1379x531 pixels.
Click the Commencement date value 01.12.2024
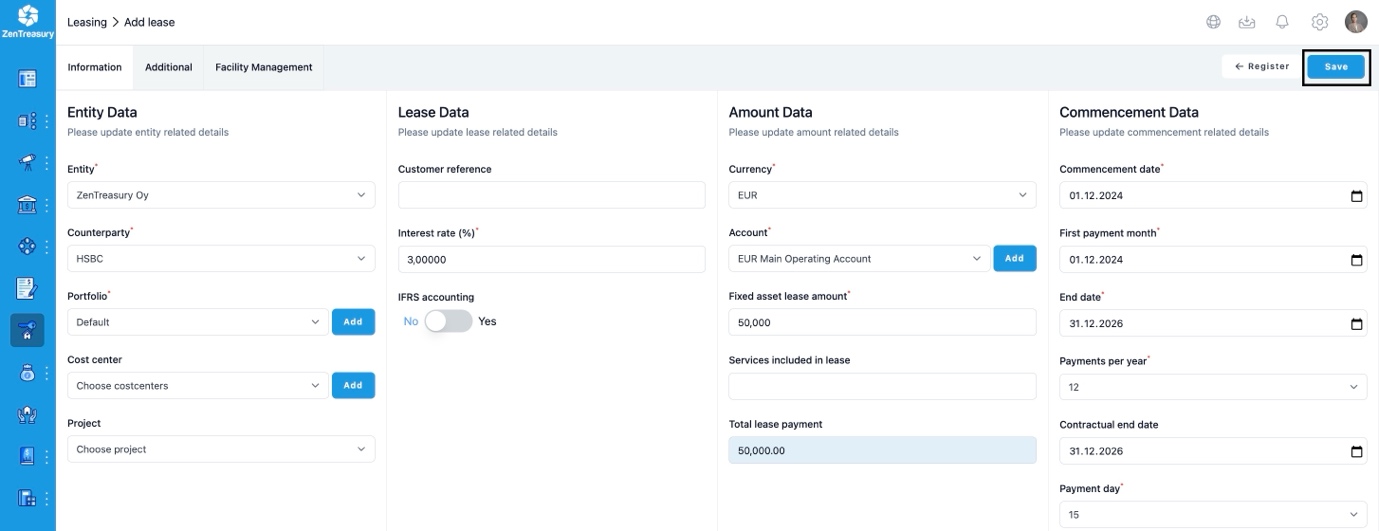pyautogui.click(x=1096, y=196)
